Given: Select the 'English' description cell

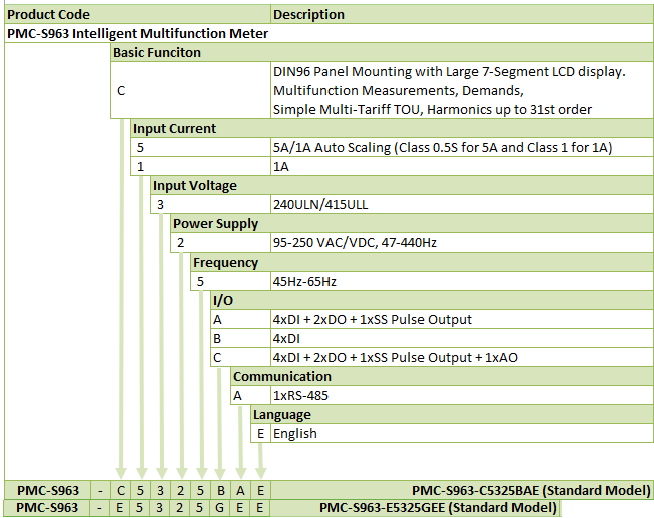Looking at the screenshot, I should tap(462, 434).
